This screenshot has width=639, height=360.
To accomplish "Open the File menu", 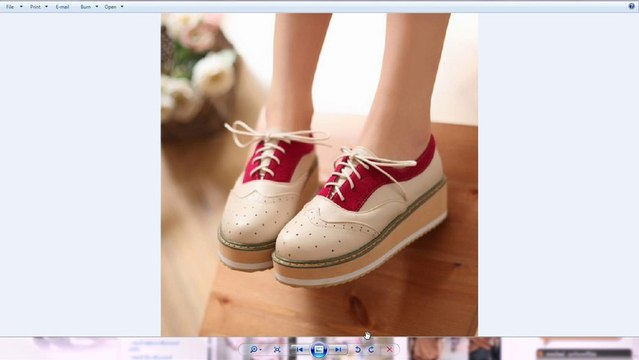I will [x=10, y=7].
